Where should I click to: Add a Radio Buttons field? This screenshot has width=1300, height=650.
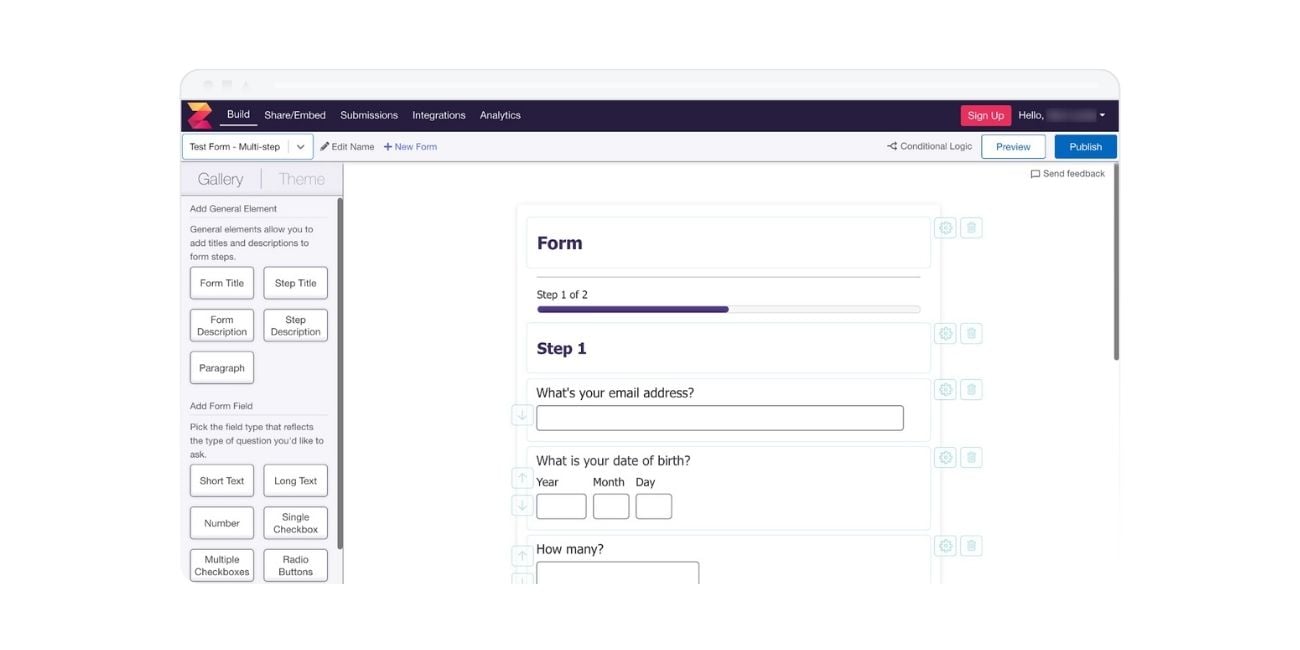click(295, 566)
